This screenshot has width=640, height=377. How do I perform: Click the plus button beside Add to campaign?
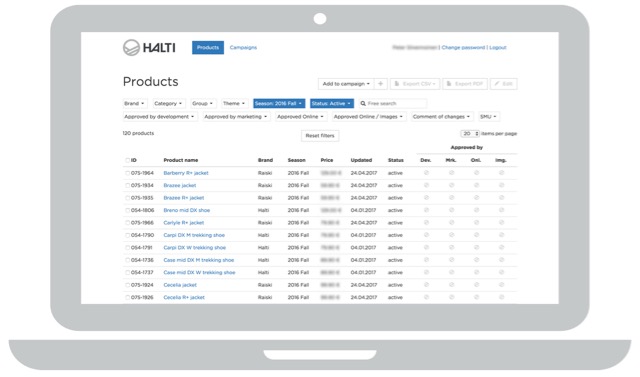(380, 84)
